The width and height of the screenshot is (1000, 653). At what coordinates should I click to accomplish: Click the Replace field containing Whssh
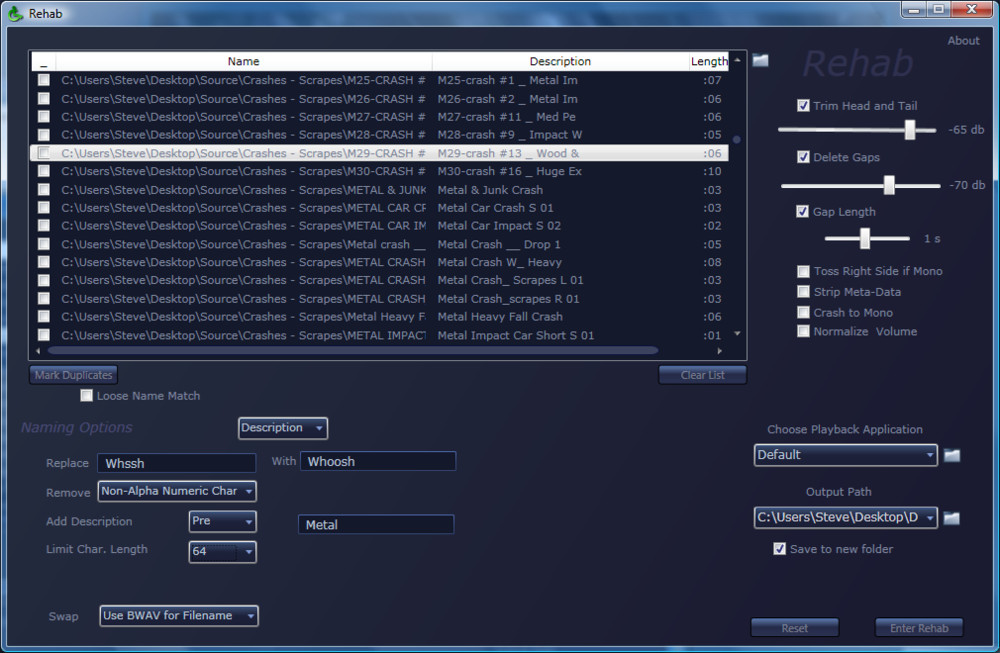177,463
